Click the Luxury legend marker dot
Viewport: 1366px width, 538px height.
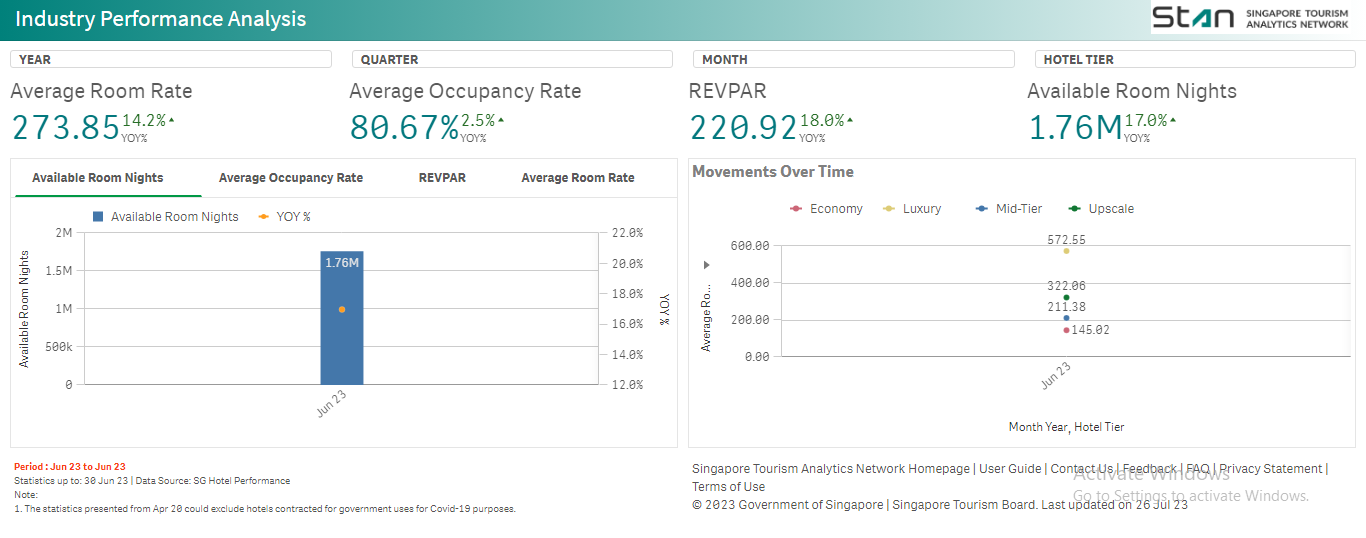888,209
